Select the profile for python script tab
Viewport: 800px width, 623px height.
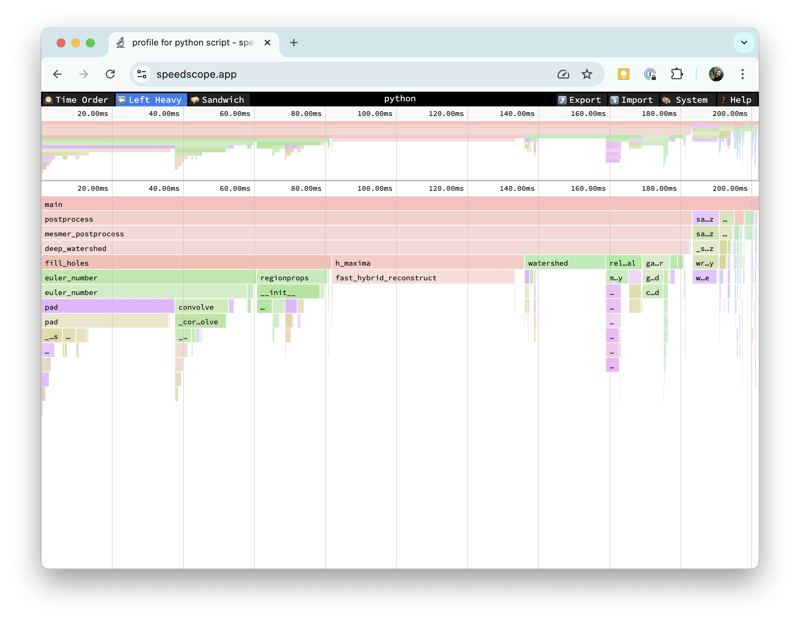pos(194,43)
